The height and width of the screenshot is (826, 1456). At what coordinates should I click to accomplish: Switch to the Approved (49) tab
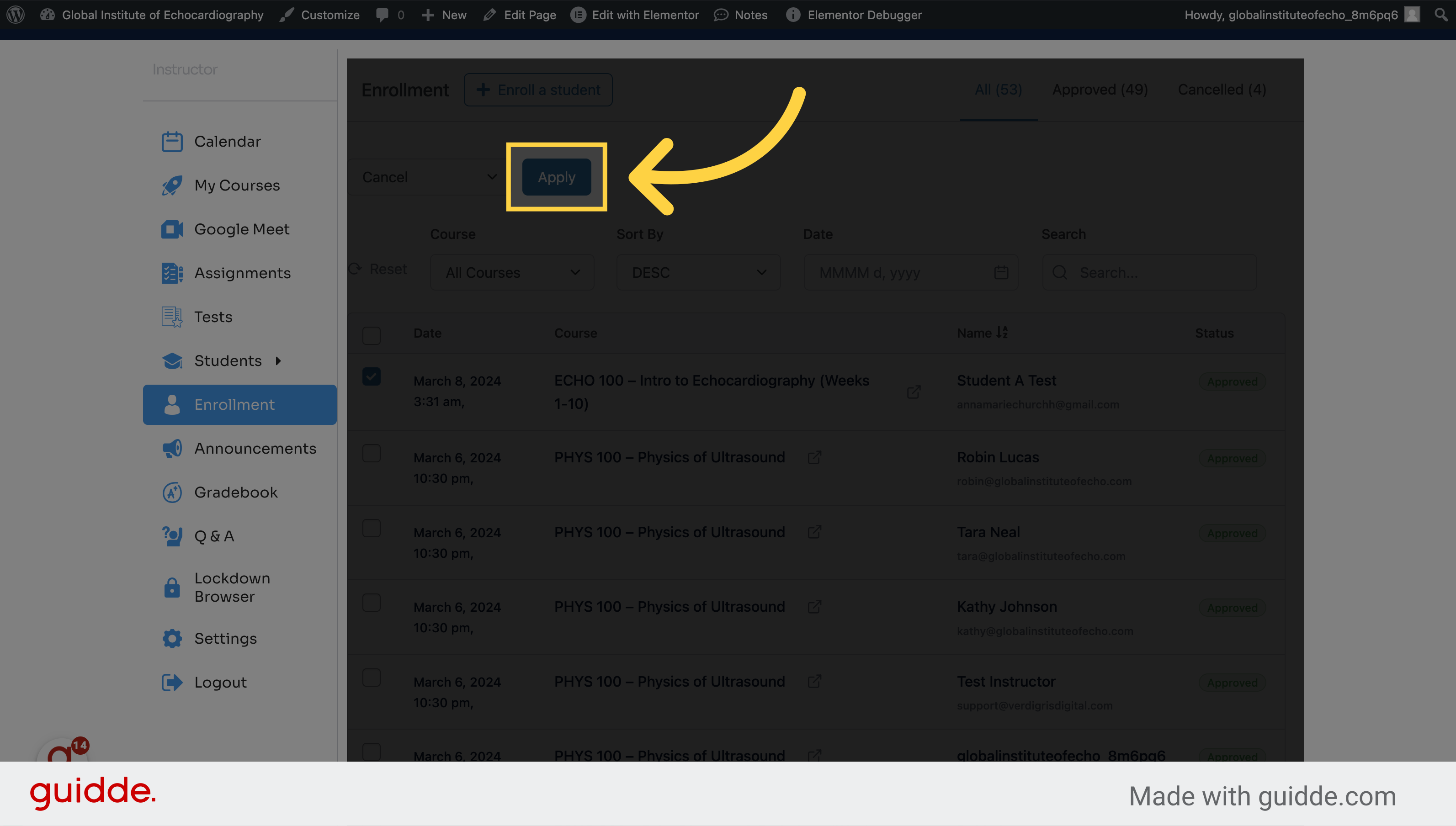tap(1100, 90)
